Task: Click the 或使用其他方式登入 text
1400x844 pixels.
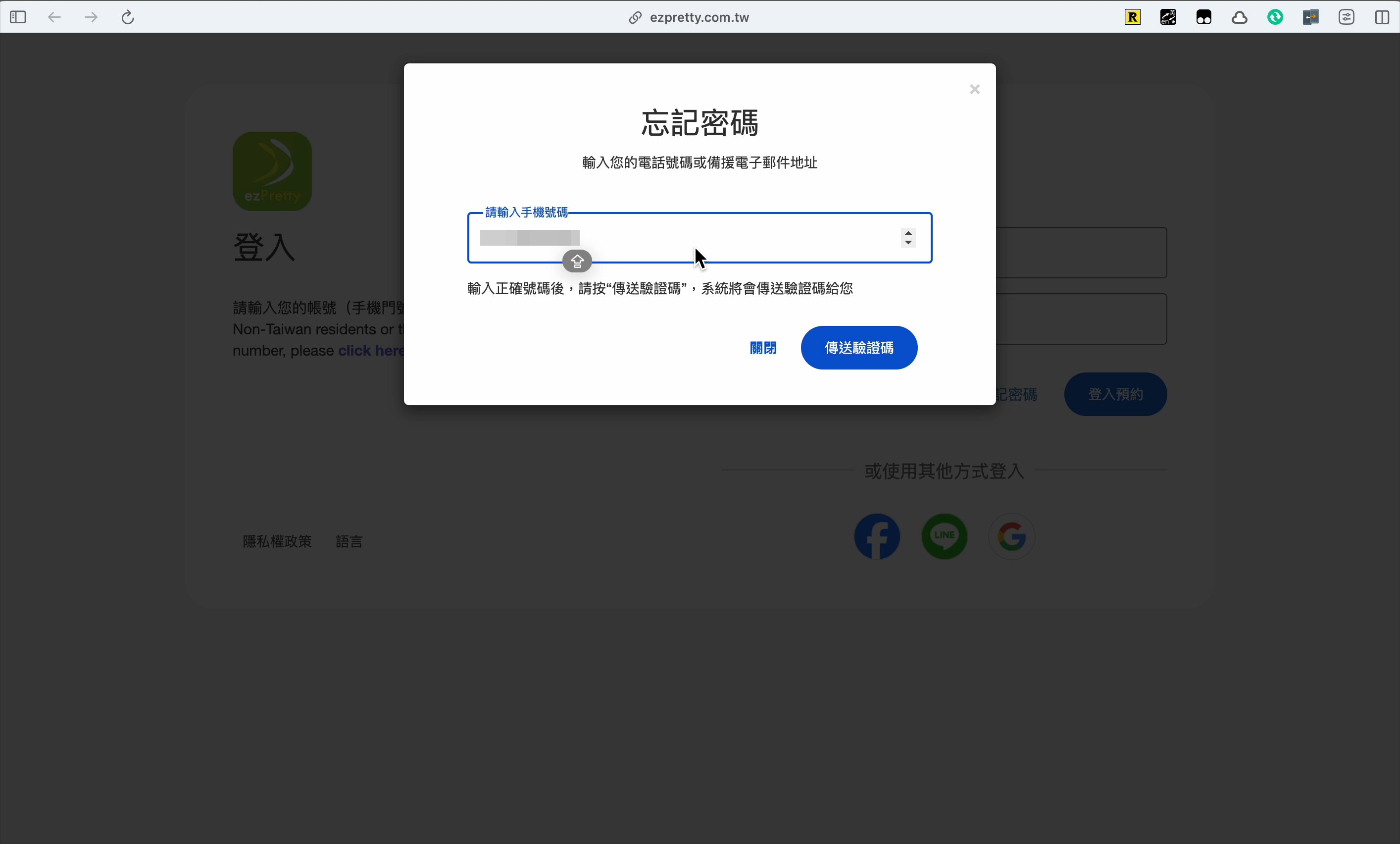Action: (944, 471)
